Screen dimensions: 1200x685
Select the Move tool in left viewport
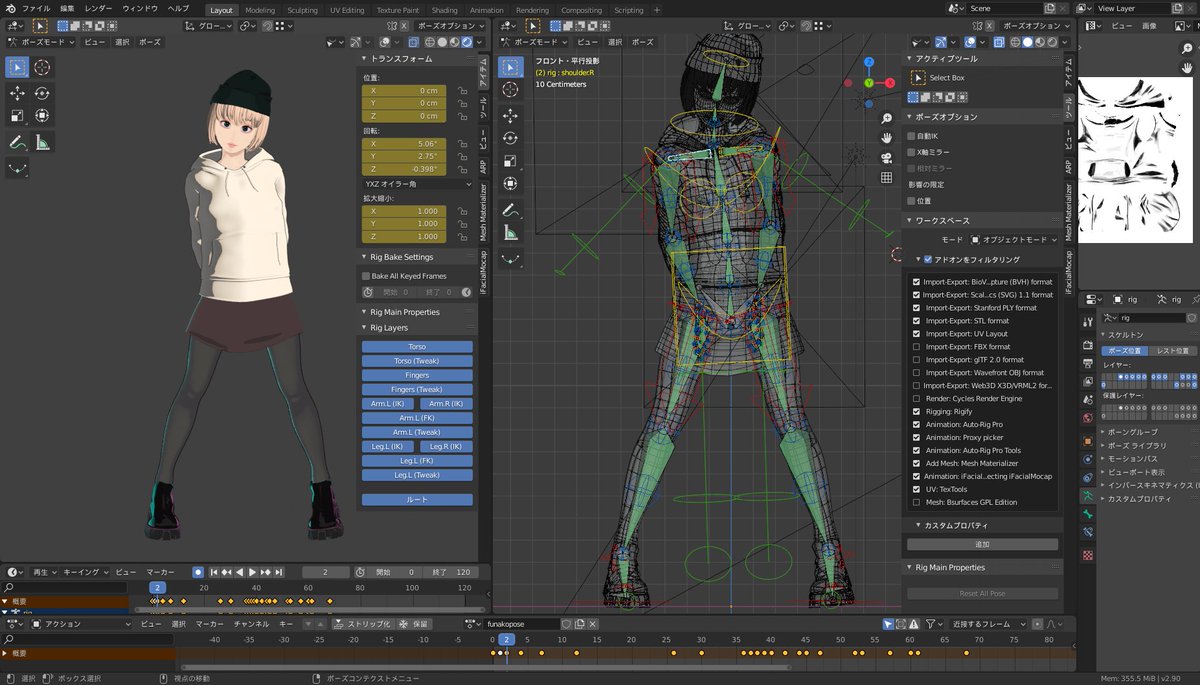[17, 93]
